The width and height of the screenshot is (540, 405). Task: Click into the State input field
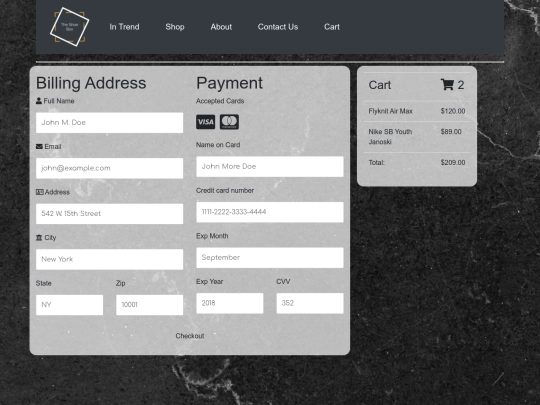coord(70,305)
